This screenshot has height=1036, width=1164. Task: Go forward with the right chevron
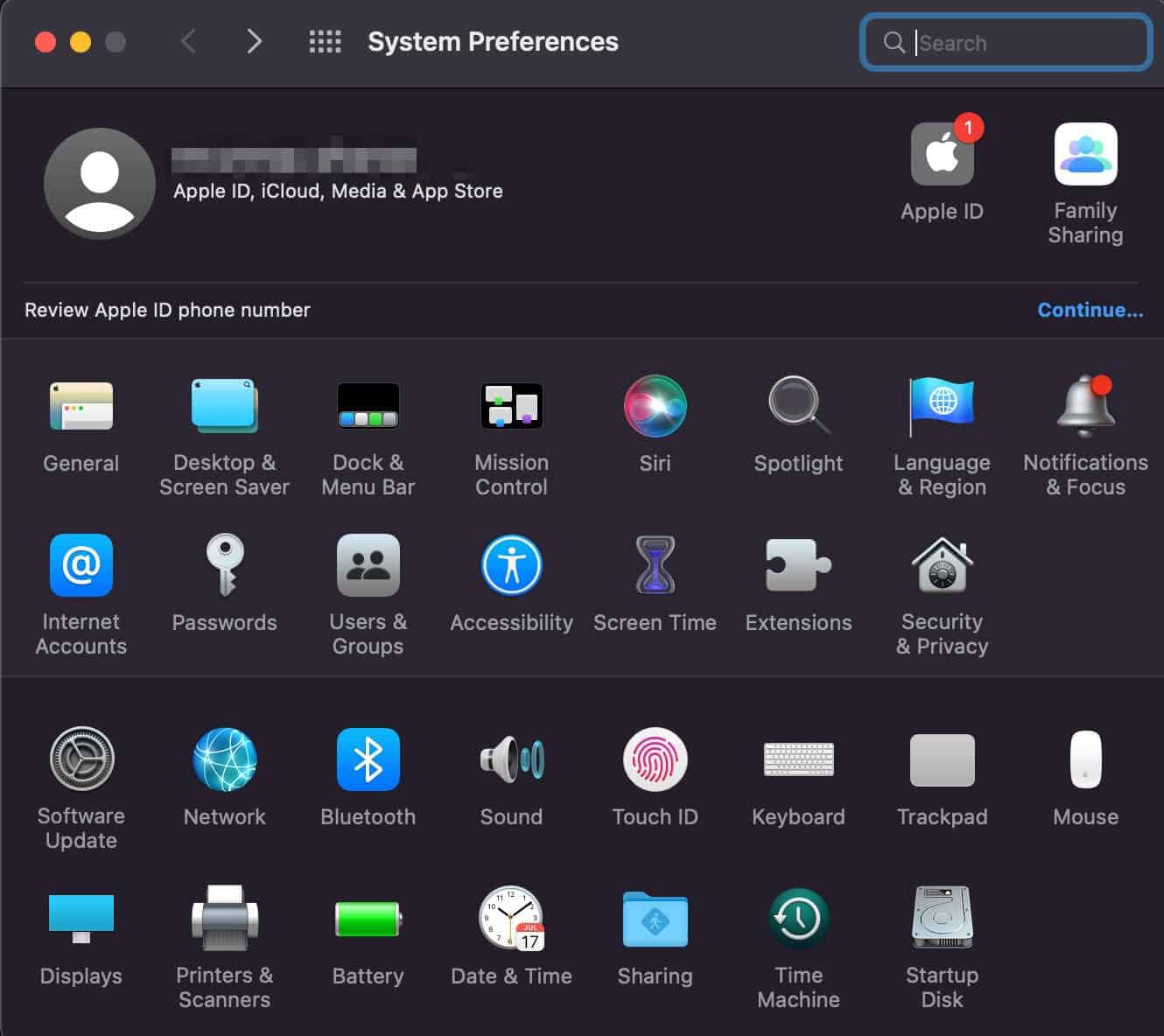point(254,41)
